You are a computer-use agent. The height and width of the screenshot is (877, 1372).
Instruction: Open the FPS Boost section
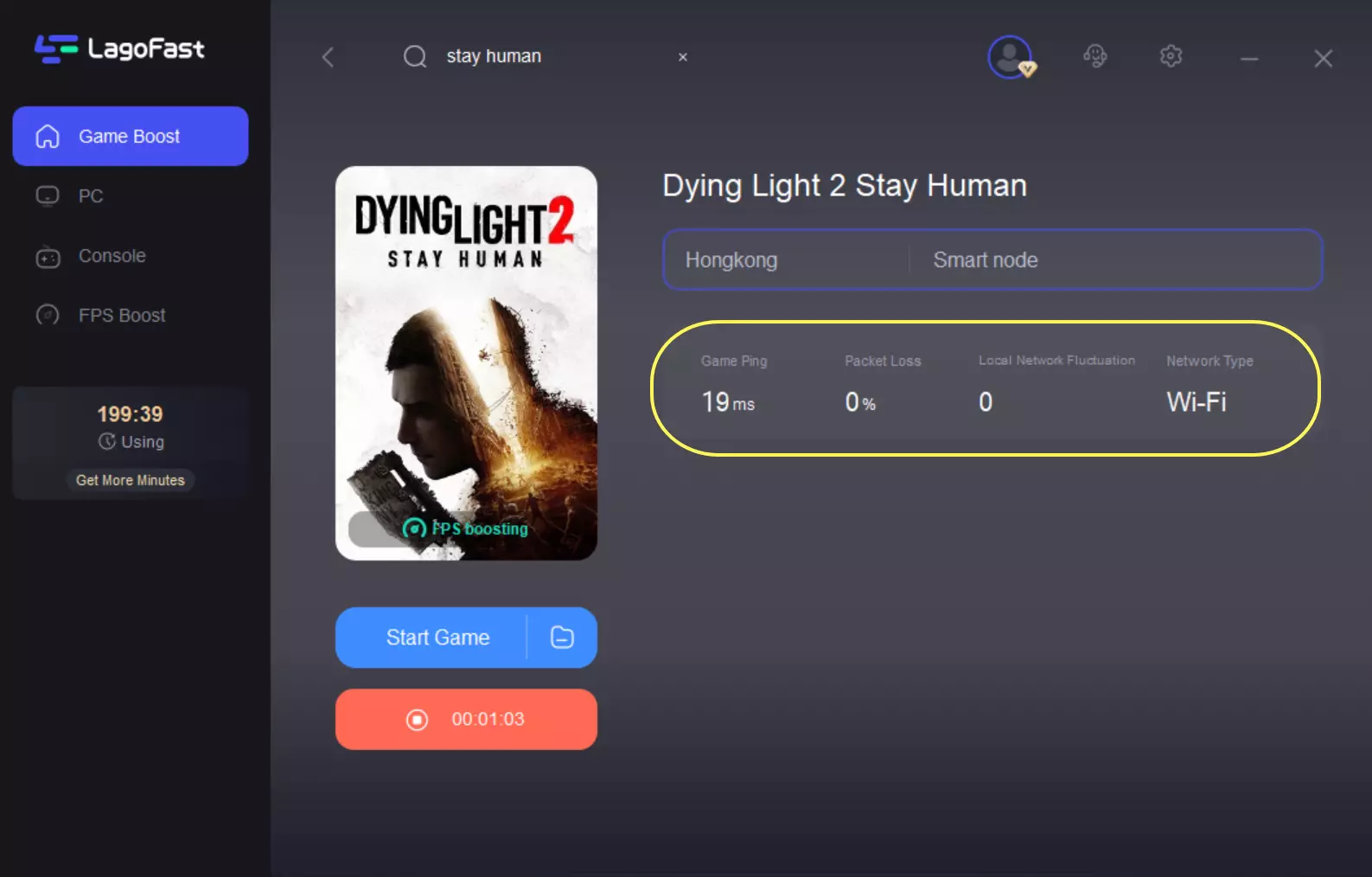pyautogui.click(x=121, y=316)
